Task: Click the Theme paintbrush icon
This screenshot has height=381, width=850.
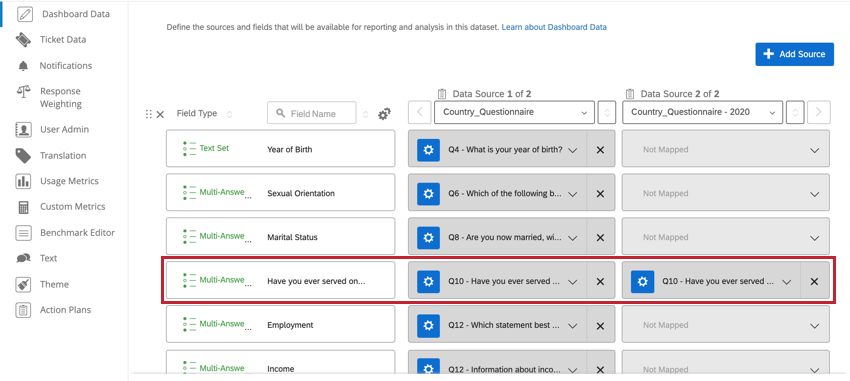Action: (23, 285)
